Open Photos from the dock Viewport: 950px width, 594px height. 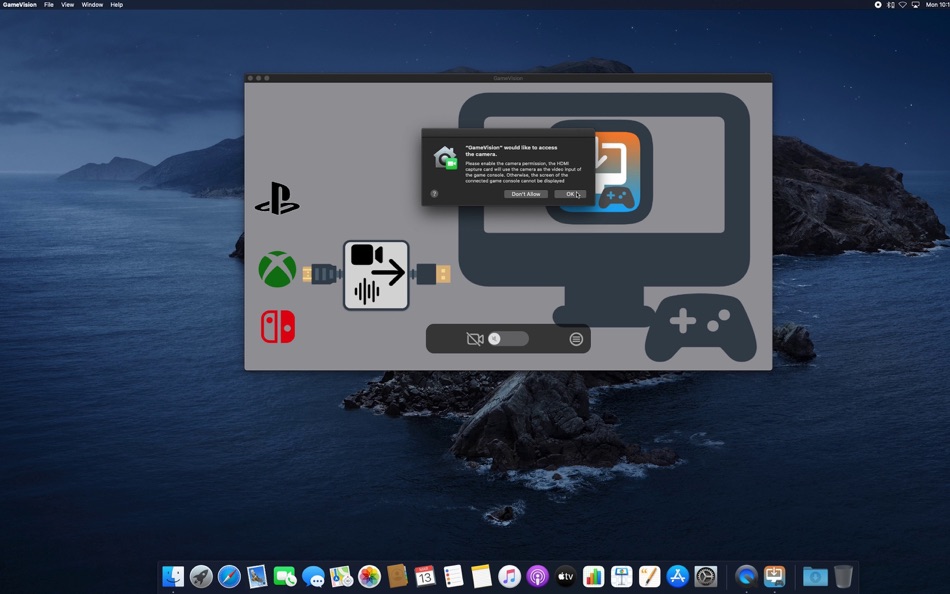[x=369, y=576]
